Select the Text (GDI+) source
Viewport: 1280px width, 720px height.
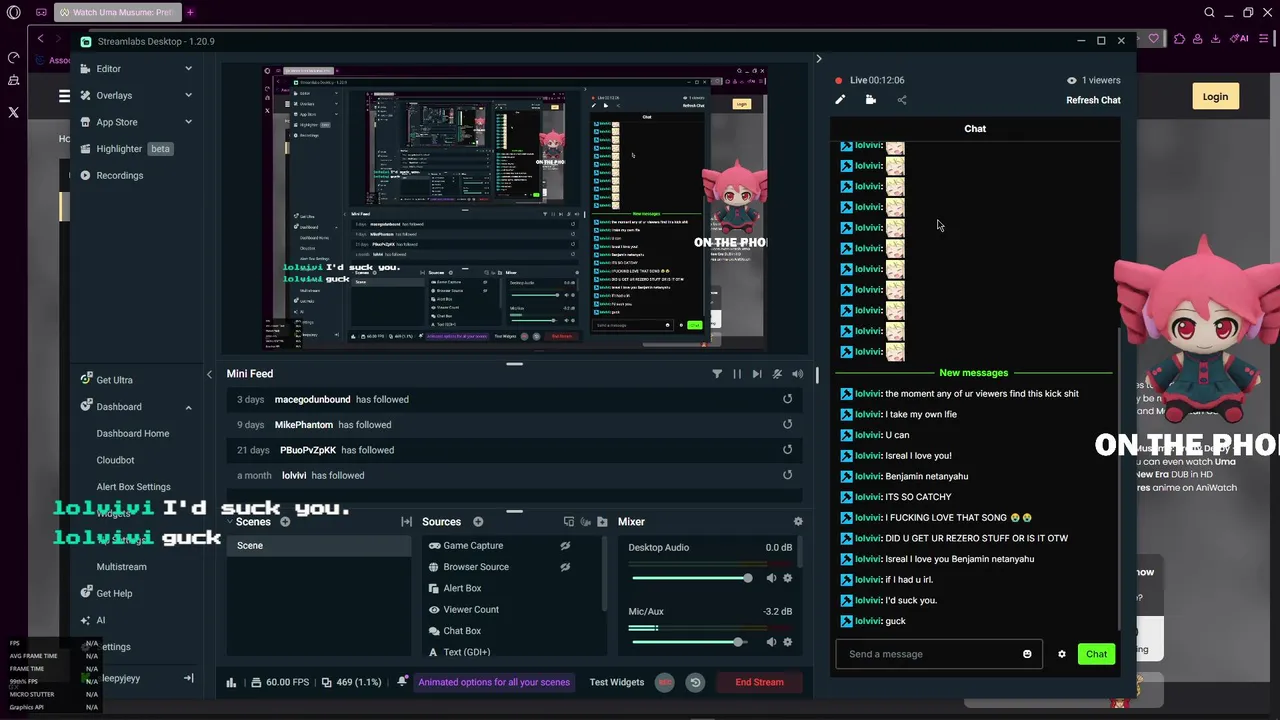(x=466, y=652)
